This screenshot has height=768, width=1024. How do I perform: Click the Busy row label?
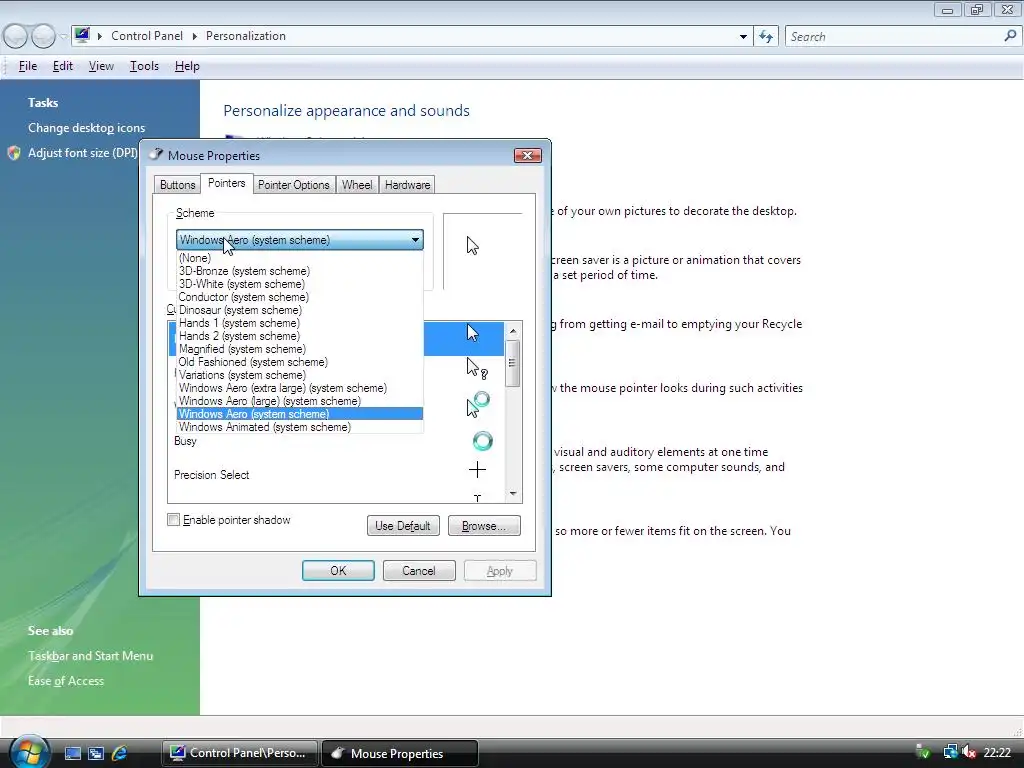pos(185,441)
